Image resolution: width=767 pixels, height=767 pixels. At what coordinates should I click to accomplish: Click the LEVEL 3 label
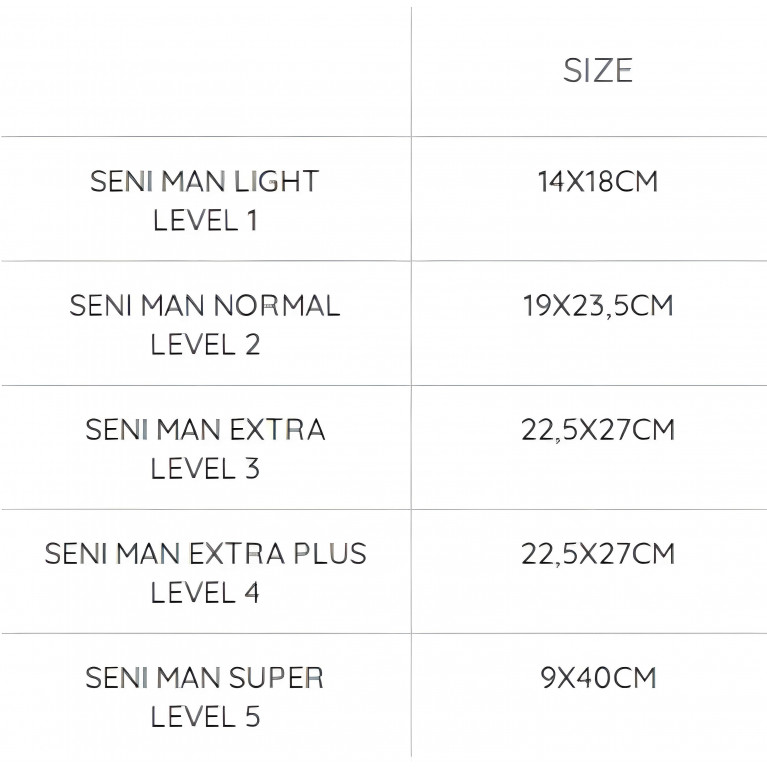click(x=205, y=468)
